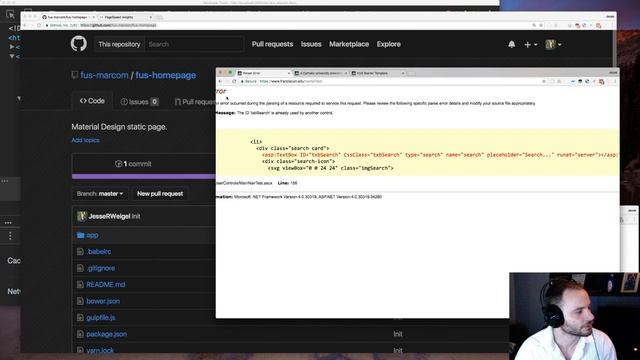
Task: Focus the GitHub Search field
Action: click(x=194, y=44)
